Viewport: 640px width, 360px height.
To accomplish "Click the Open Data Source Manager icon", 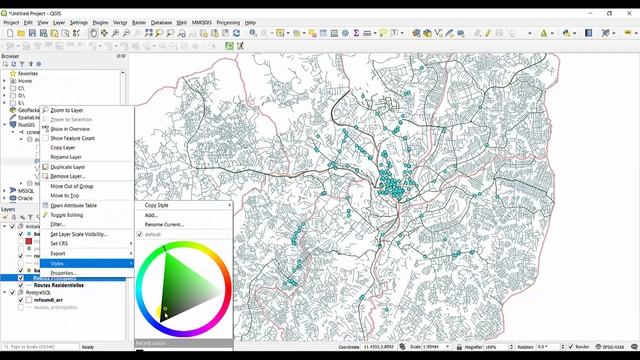I will [x=416, y=33].
